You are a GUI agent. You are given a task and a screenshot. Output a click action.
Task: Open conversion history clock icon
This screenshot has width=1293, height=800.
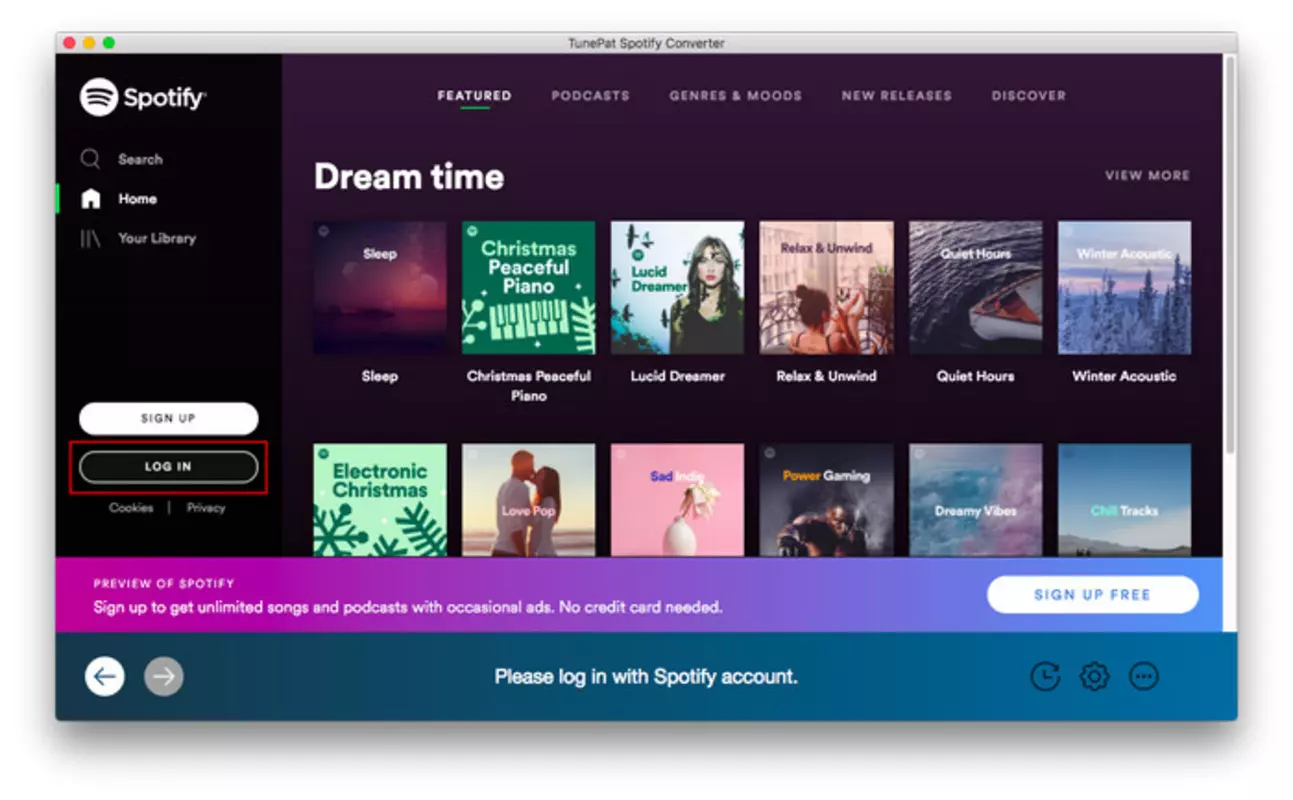pos(1045,677)
